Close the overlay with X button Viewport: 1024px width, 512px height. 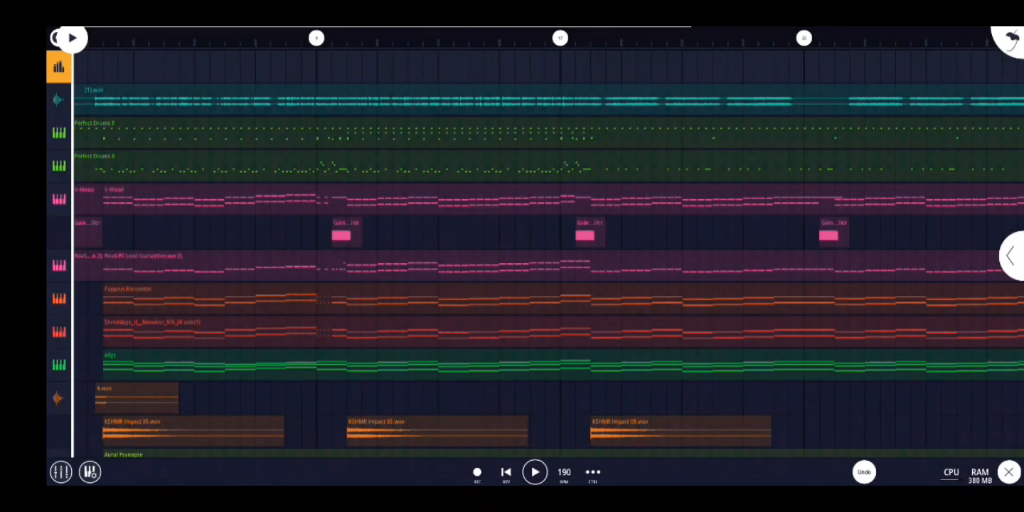click(x=1009, y=472)
